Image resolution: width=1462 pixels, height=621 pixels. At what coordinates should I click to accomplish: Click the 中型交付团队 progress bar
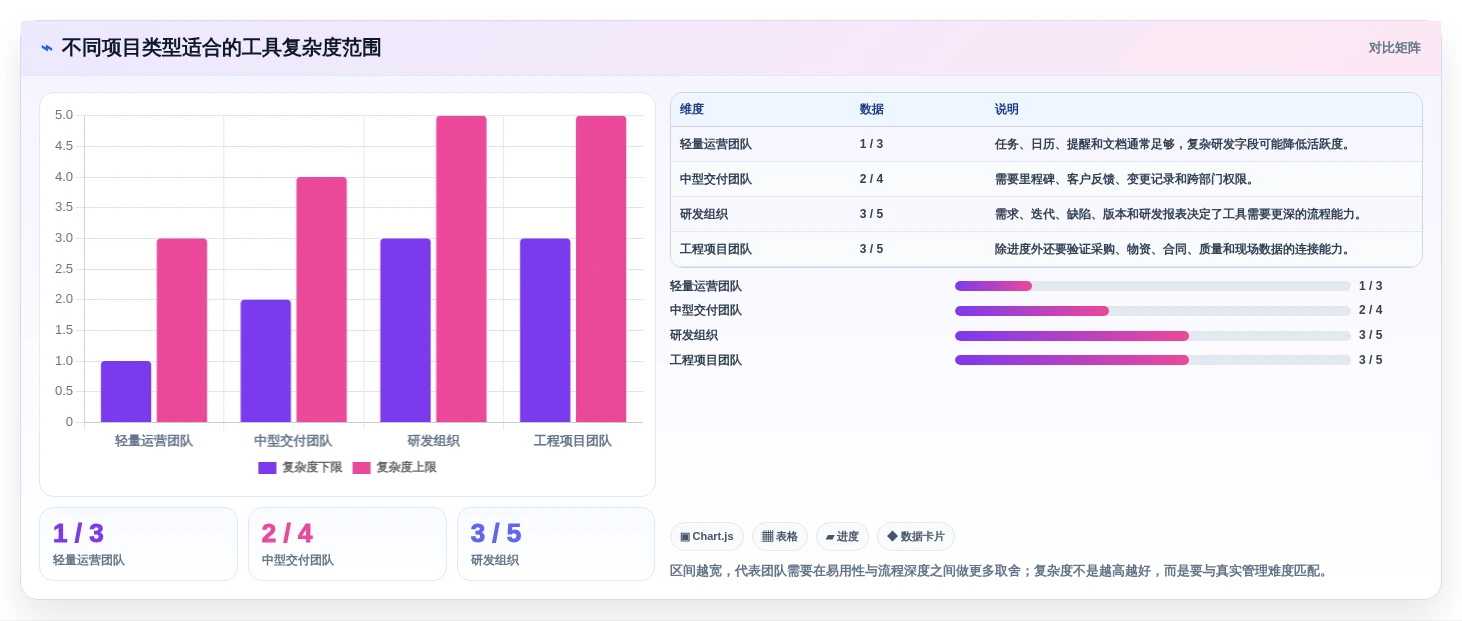pyautogui.click(x=1152, y=311)
